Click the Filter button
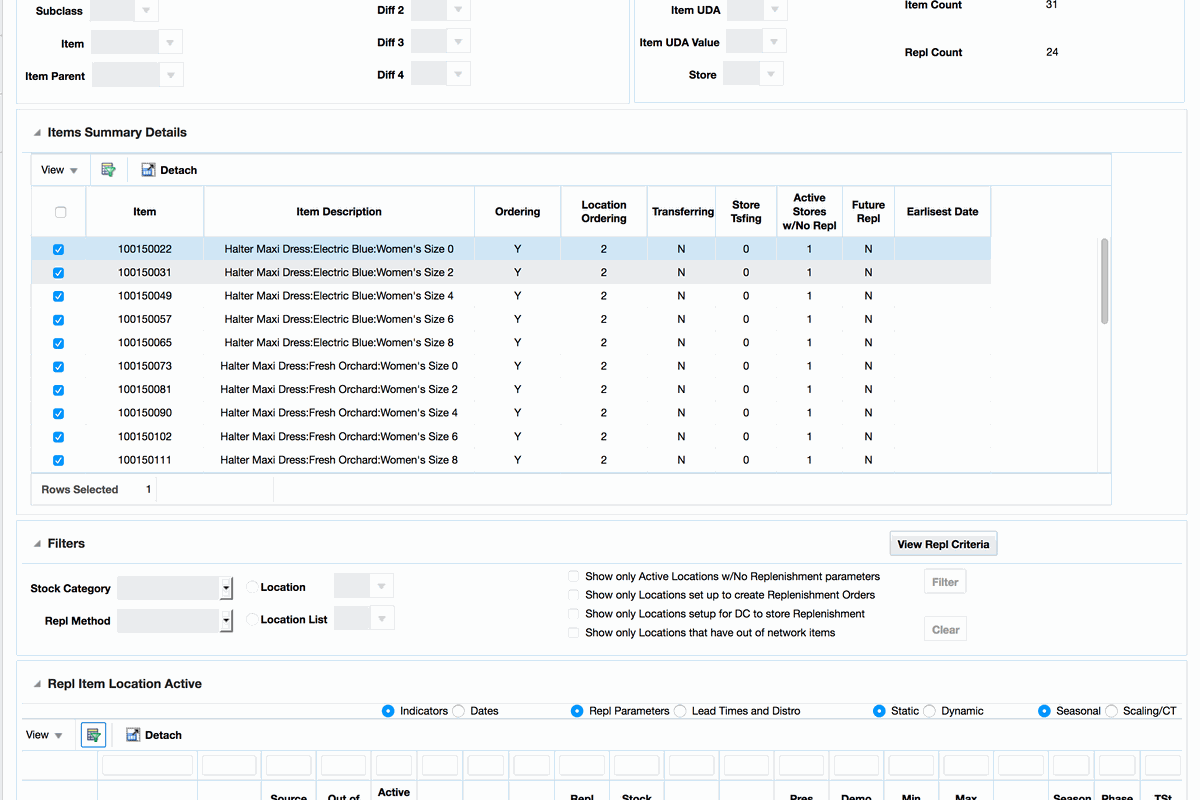 tap(945, 582)
